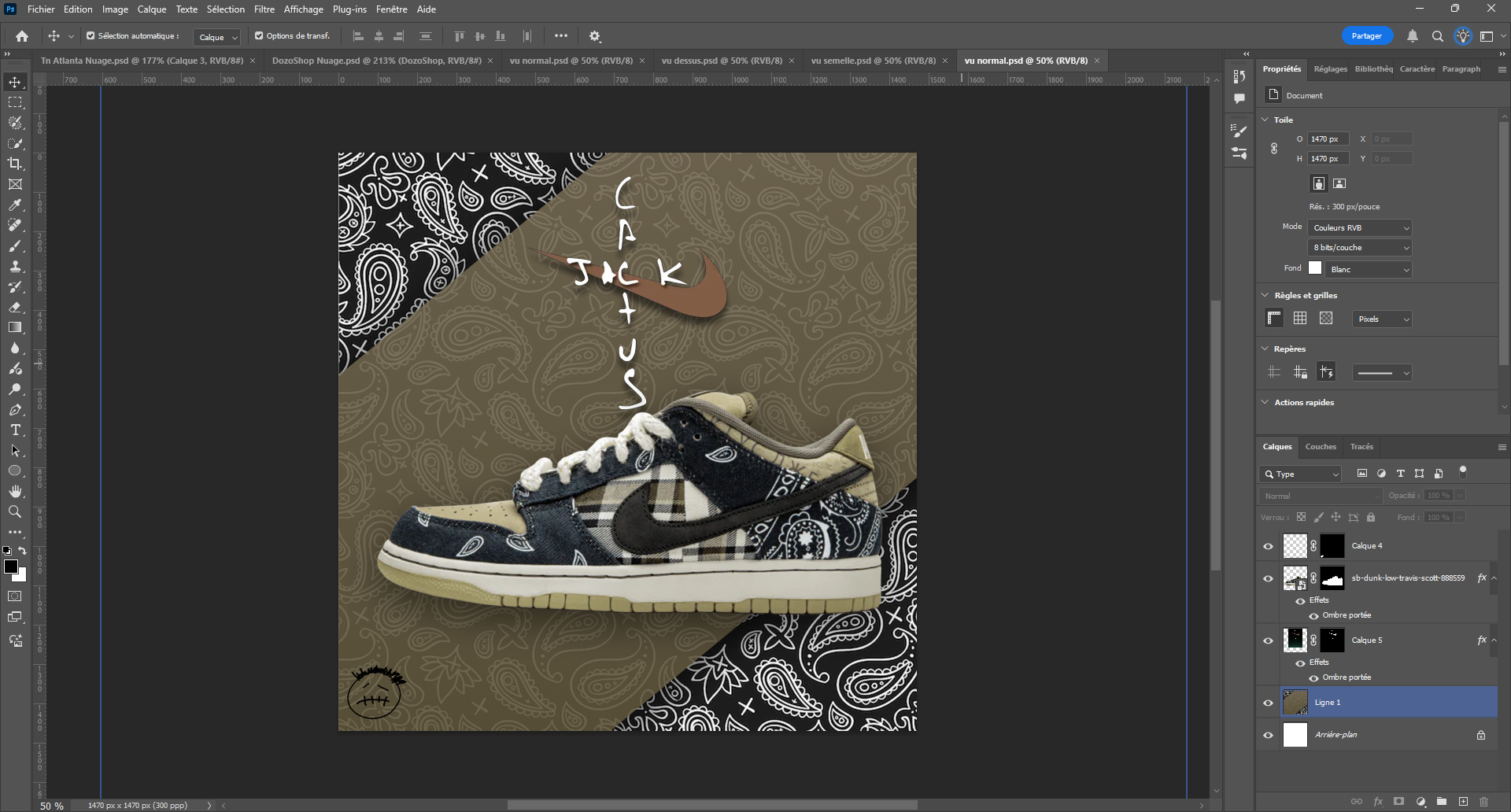Select the Gradient tool
This screenshot has height=812, width=1511.
coord(15,327)
